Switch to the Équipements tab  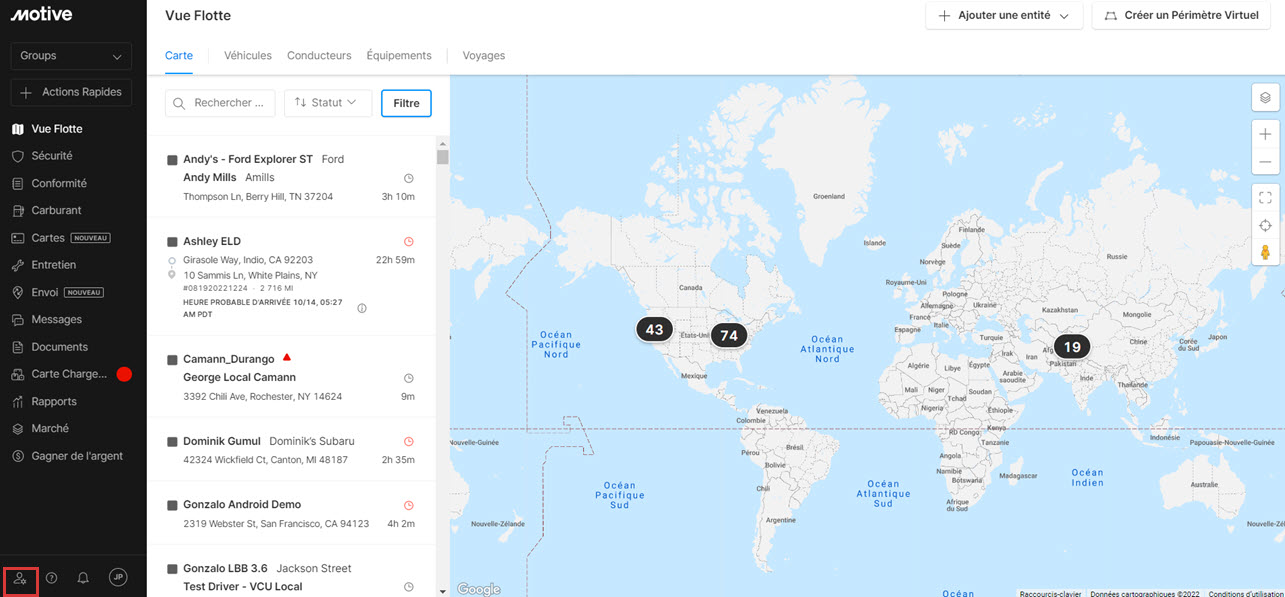[x=399, y=56]
